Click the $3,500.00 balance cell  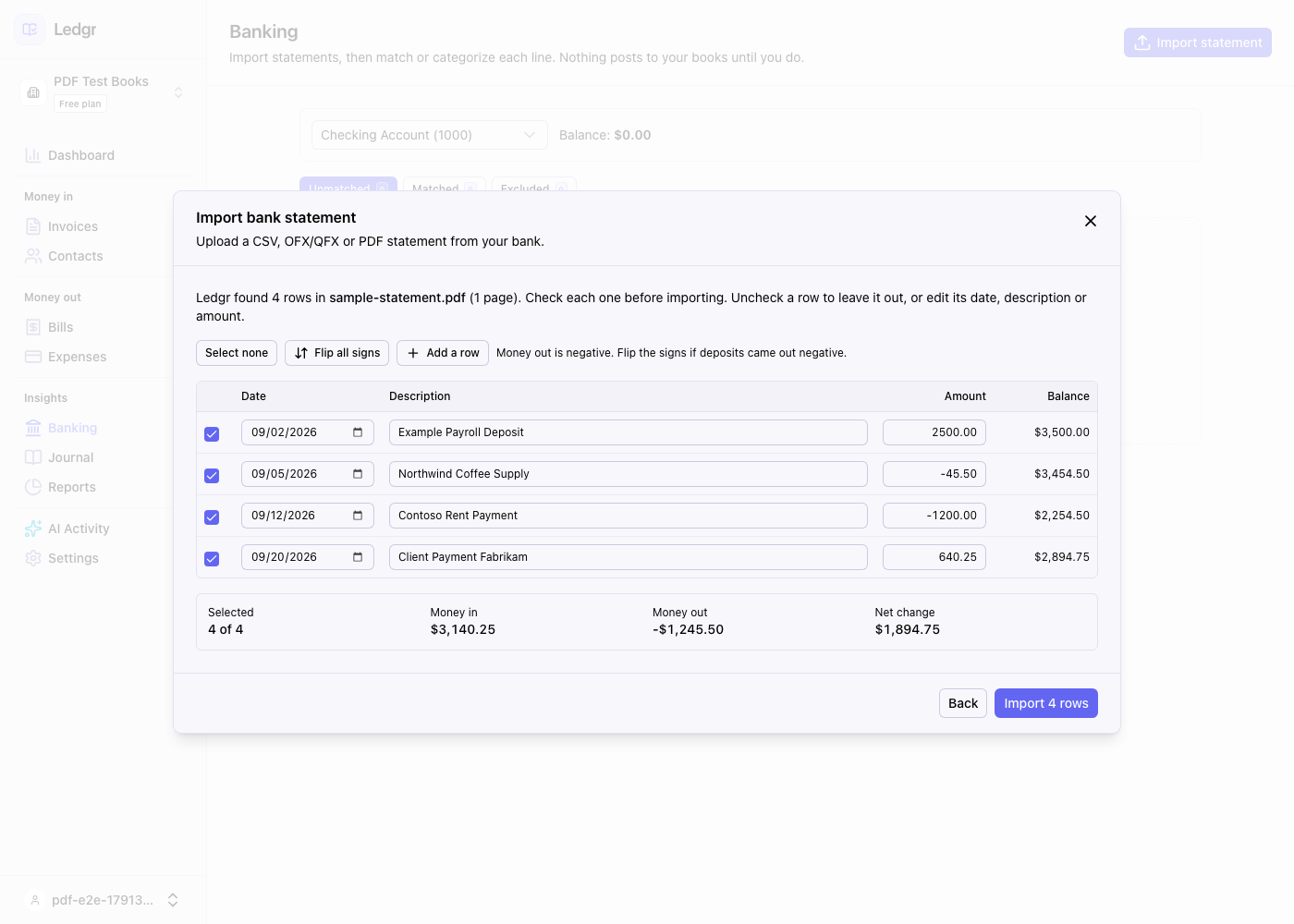tap(1062, 432)
